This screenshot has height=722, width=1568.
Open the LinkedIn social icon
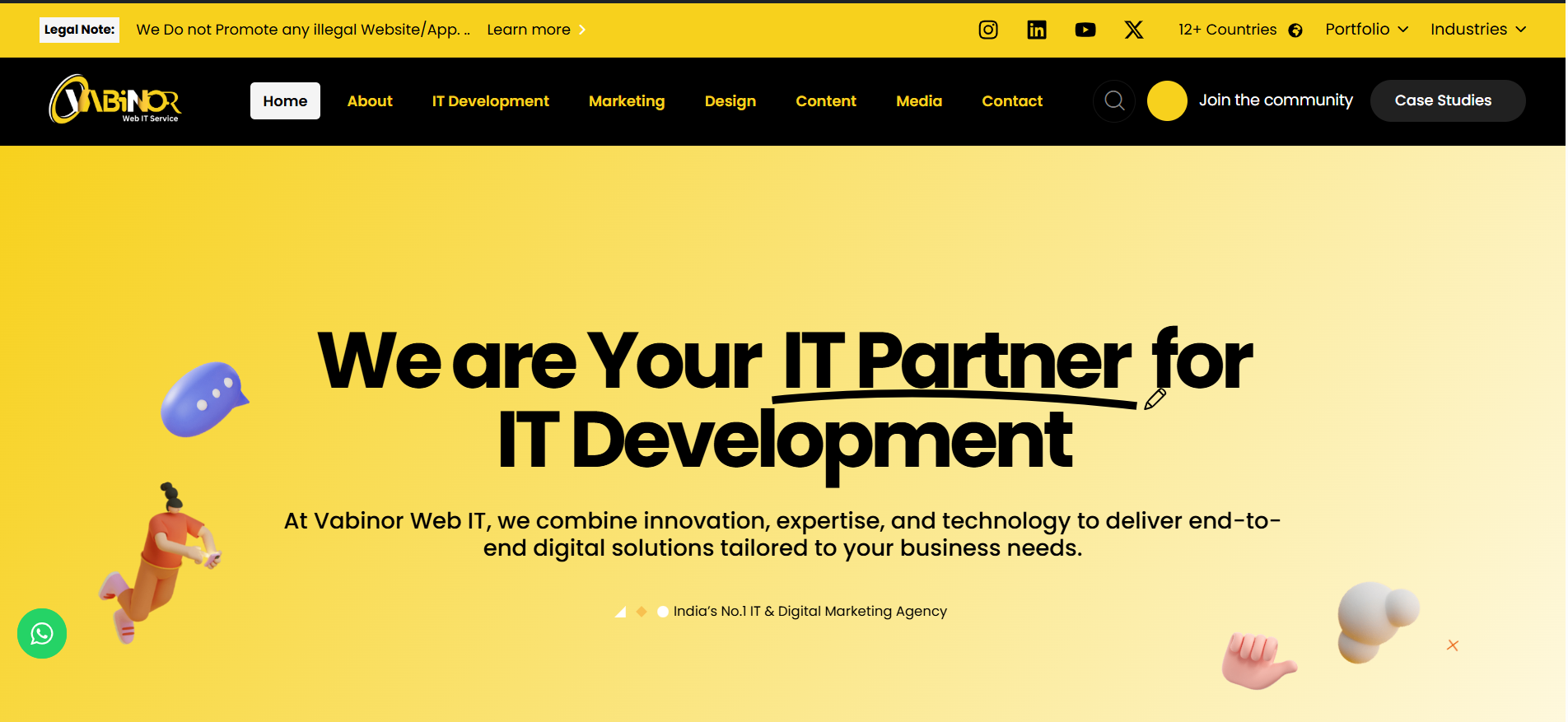(1037, 30)
